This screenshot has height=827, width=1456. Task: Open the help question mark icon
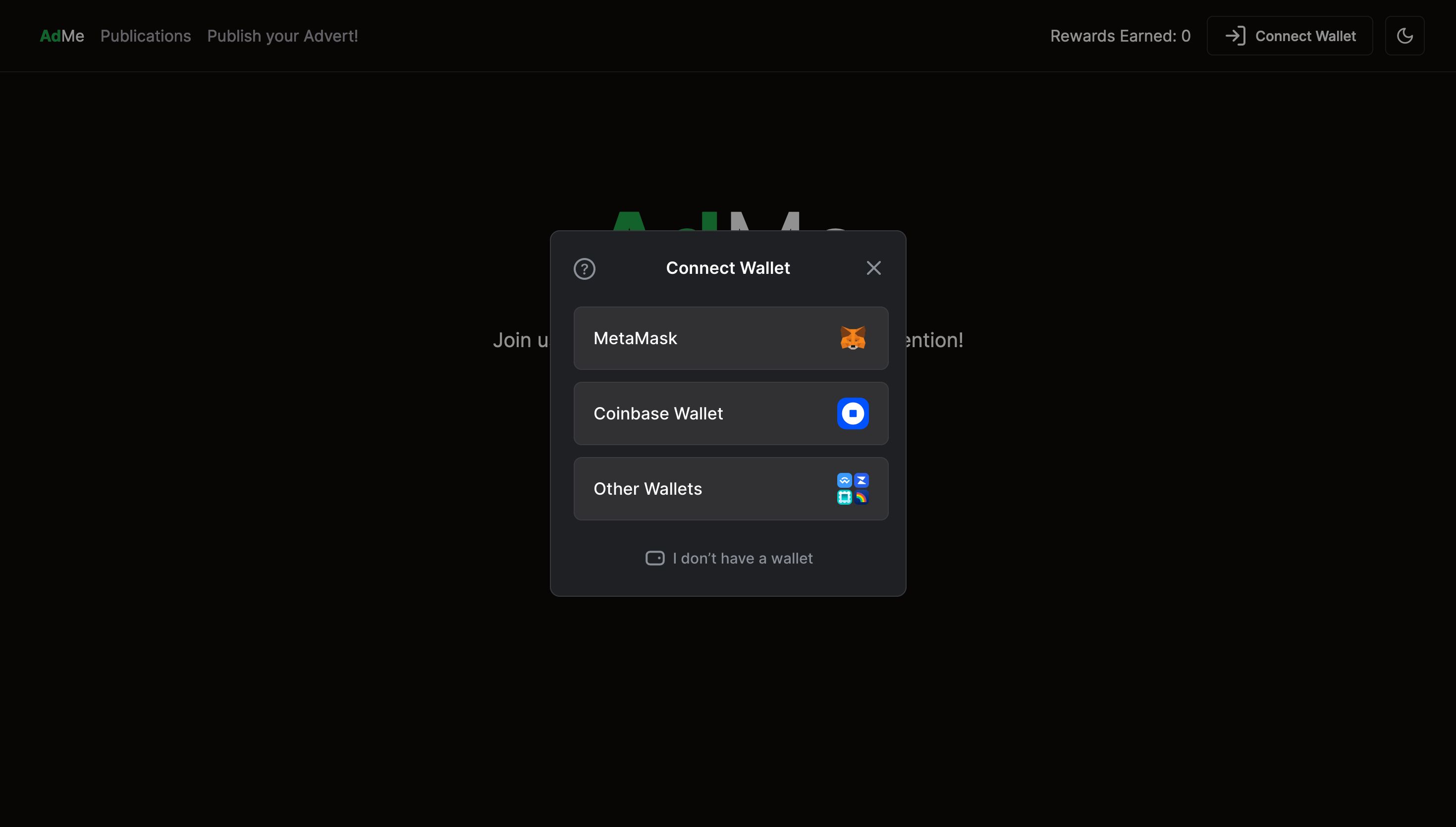(x=584, y=269)
